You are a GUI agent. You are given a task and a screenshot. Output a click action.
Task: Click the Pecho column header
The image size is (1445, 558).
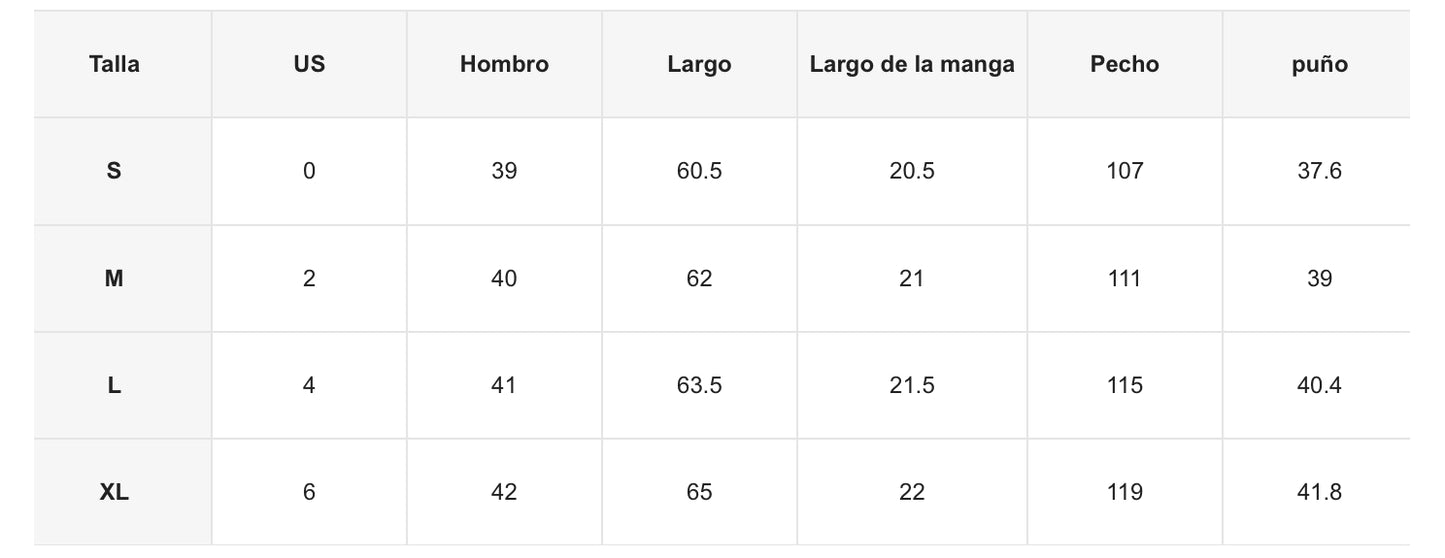(x=1125, y=65)
